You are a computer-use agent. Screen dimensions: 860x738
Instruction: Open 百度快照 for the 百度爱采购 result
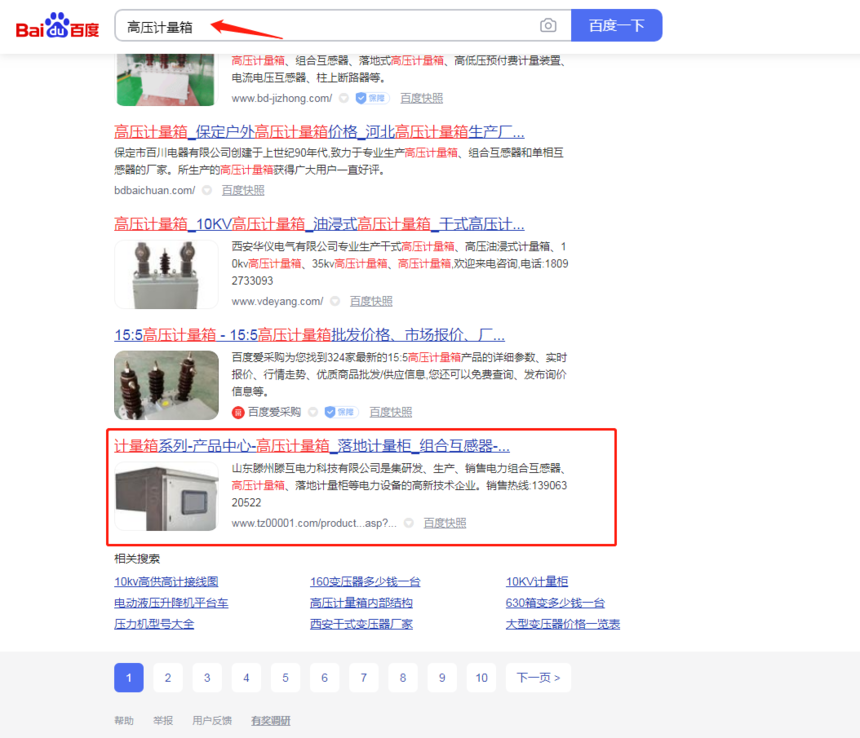coord(391,412)
